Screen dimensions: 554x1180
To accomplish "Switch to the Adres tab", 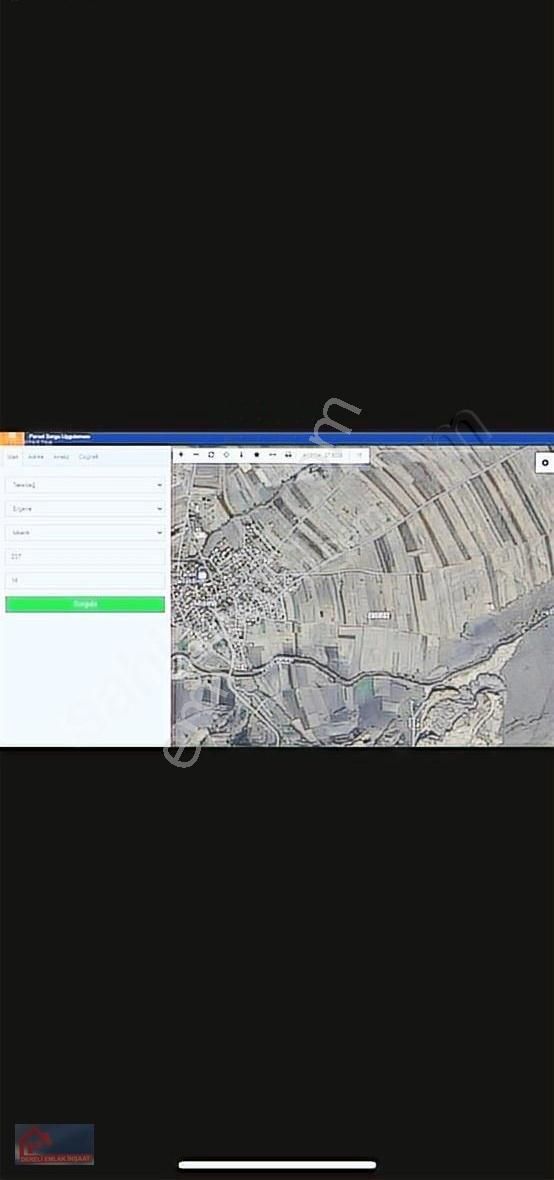I will 36,457.
